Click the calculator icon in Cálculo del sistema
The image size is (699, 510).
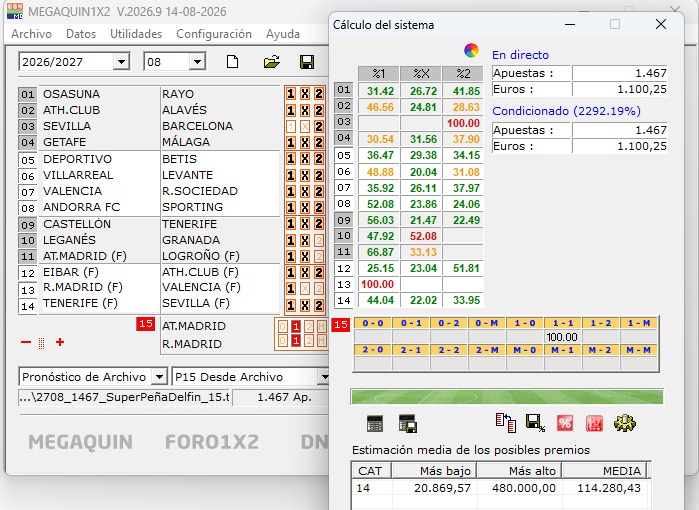[374, 424]
